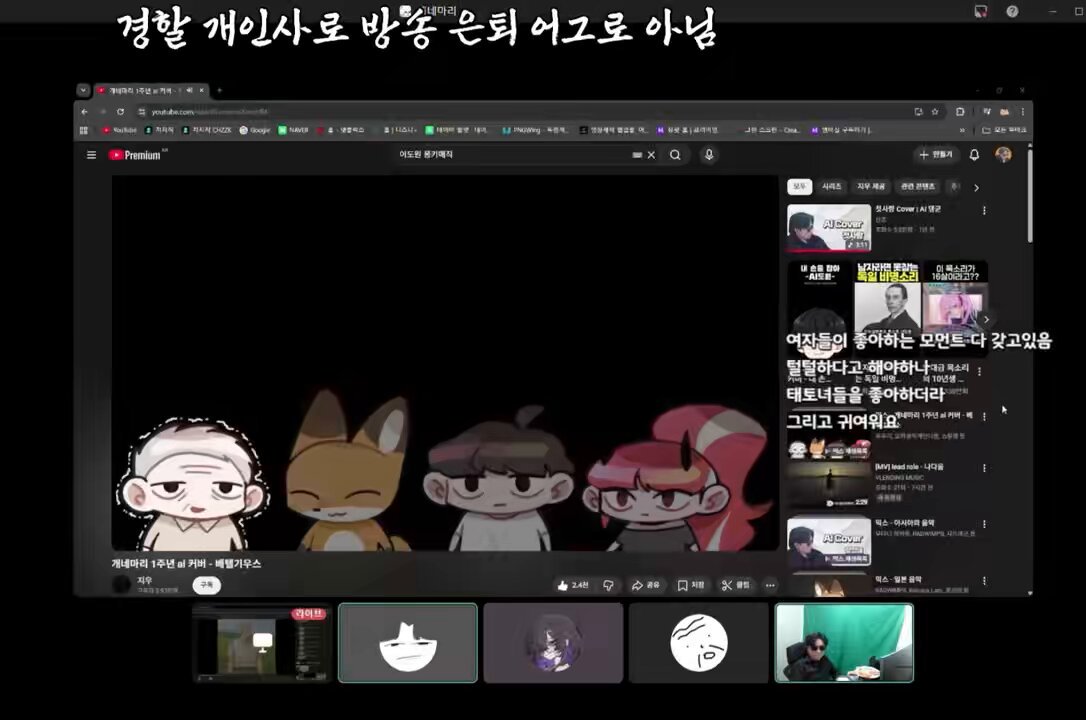Click the video player area
Viewport: 1086px width, 720px height.
point(445,363)
